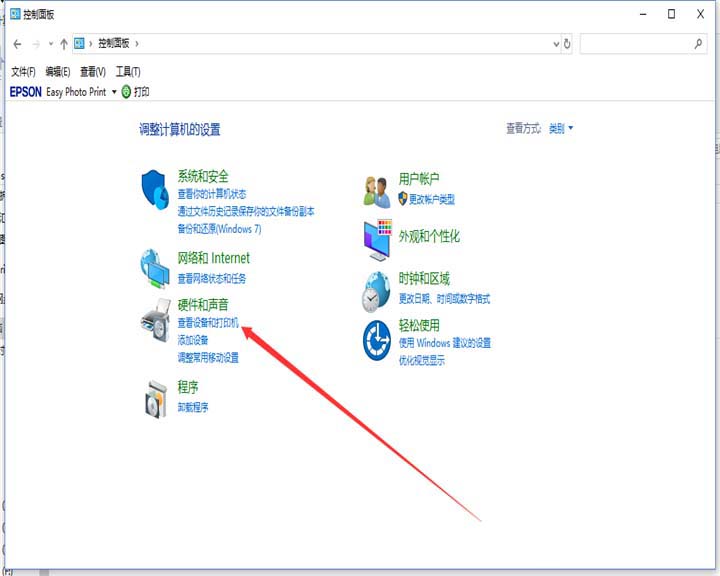This screenshot has height=576, width=720.
Task: Open the System and Security shield icon
Action: coord(154,190)
